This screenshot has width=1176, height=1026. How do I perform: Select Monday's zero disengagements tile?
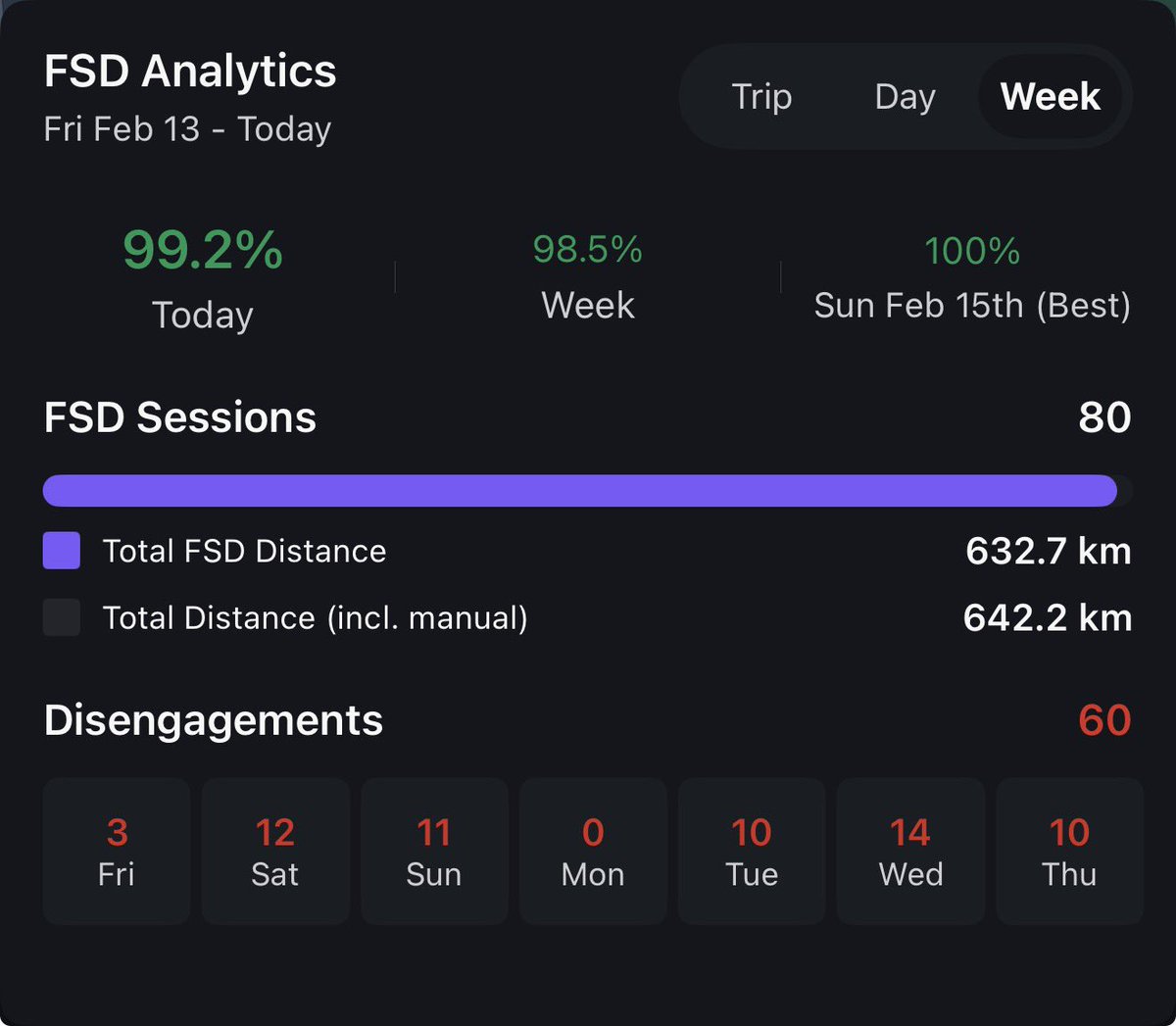(593, 851)
